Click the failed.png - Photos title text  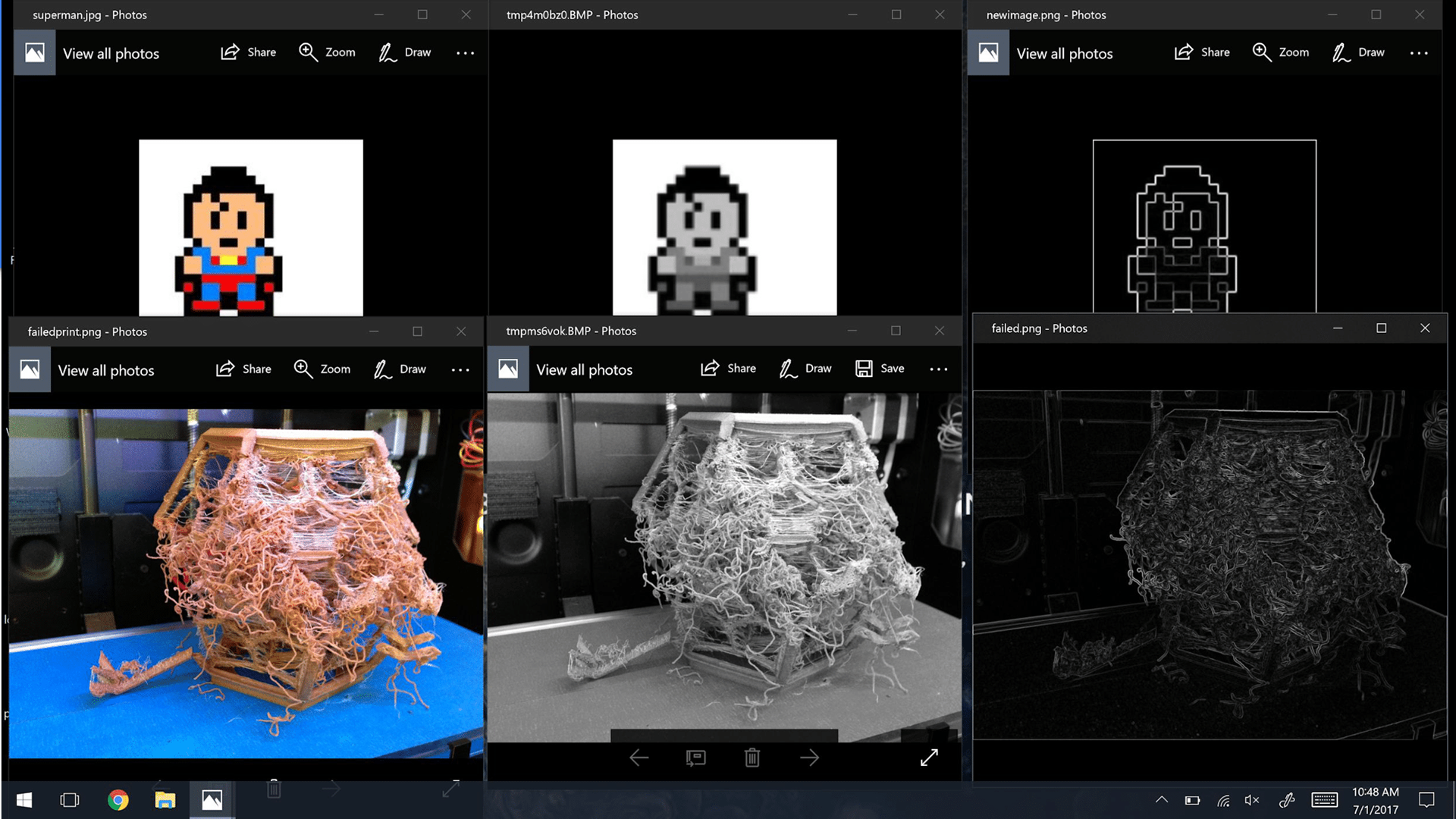(x=1039, y=328)
